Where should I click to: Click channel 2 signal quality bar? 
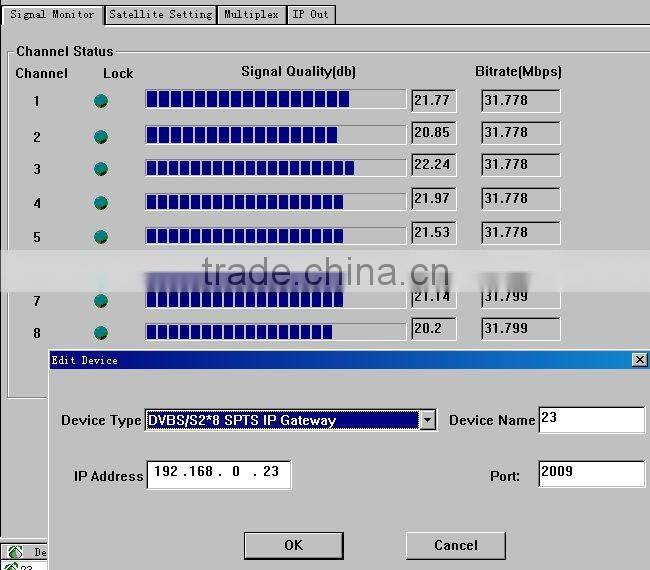[x=276, y=135]
